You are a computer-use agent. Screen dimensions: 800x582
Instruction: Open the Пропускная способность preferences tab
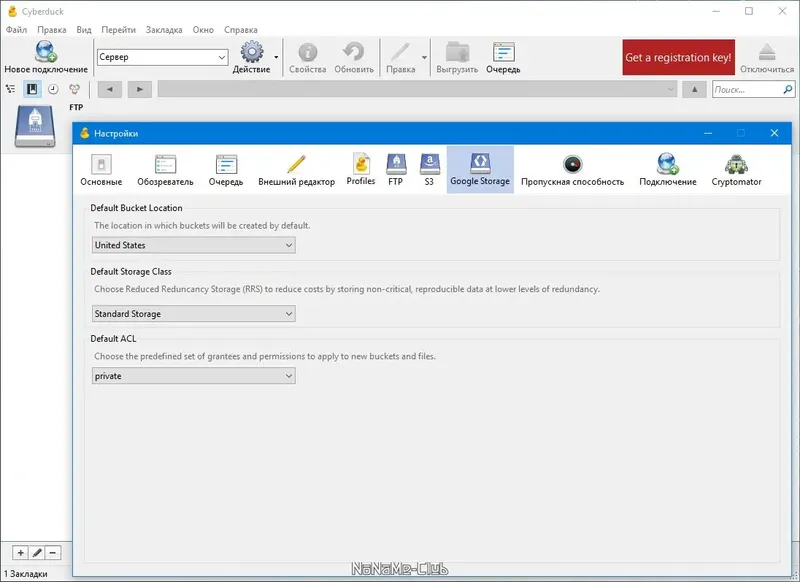(x=572, y=170)
